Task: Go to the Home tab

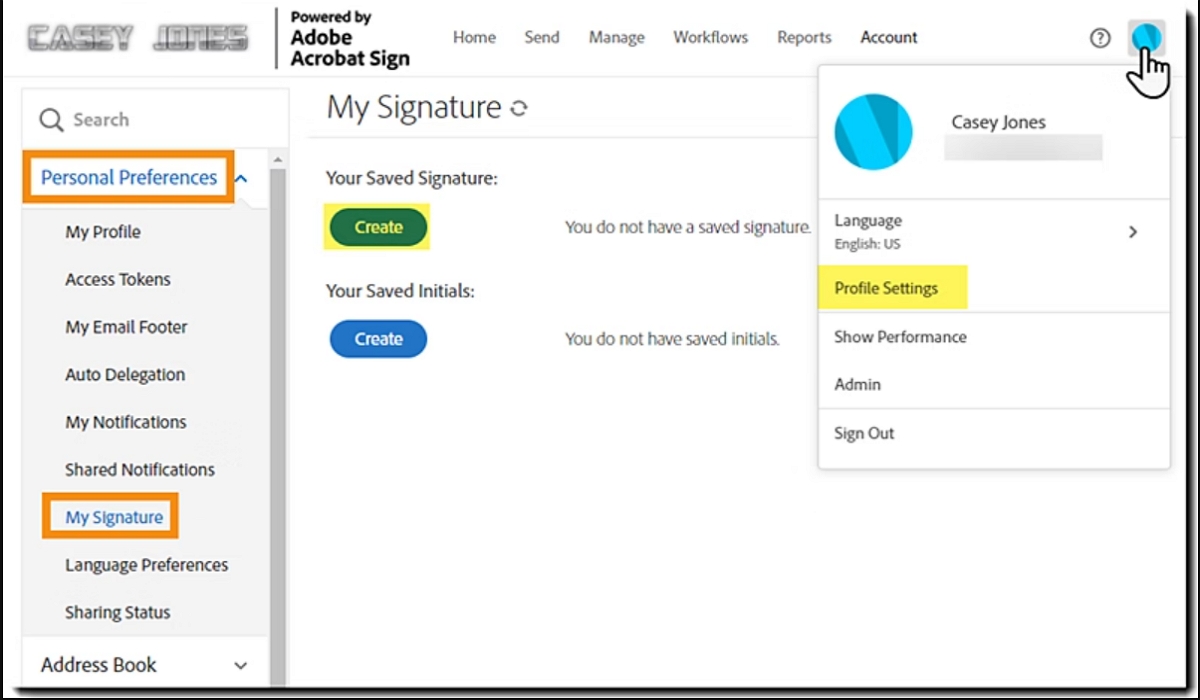Action: [474, 37]
